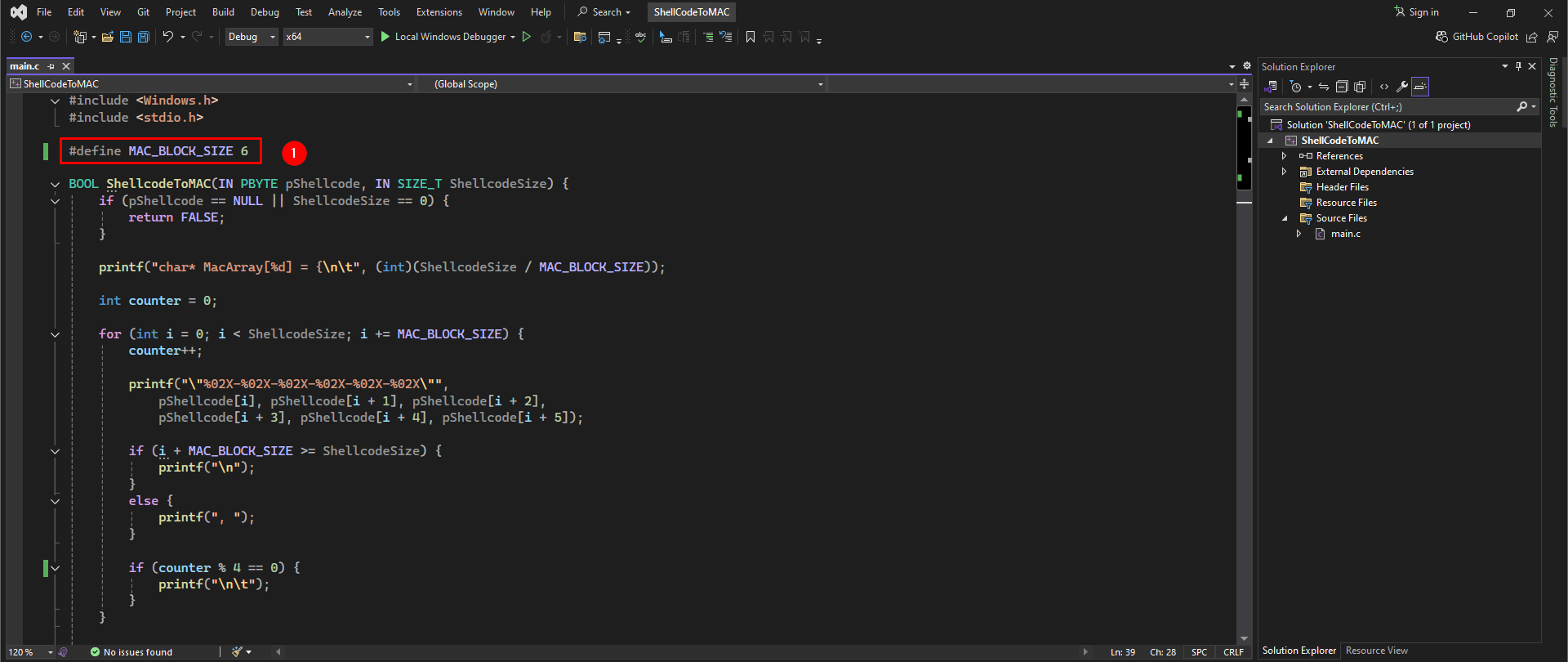1568x662 pixels.
Task: Click the Undo arrow icon
Action: click(x=167, y=37)
